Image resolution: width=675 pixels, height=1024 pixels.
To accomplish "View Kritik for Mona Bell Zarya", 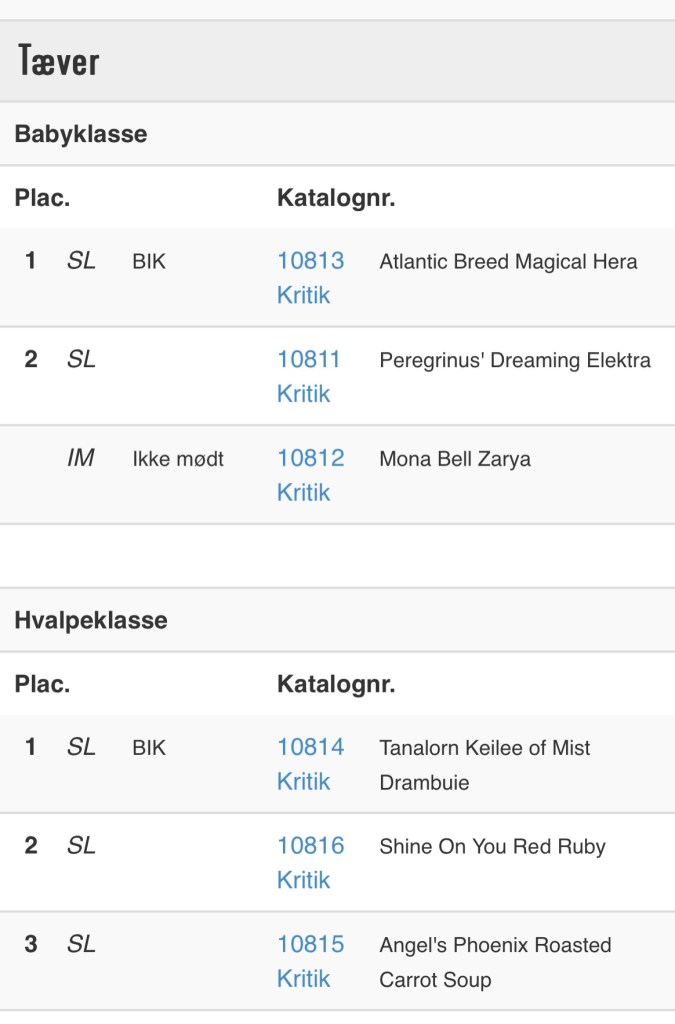I will [x=303, y=492].
